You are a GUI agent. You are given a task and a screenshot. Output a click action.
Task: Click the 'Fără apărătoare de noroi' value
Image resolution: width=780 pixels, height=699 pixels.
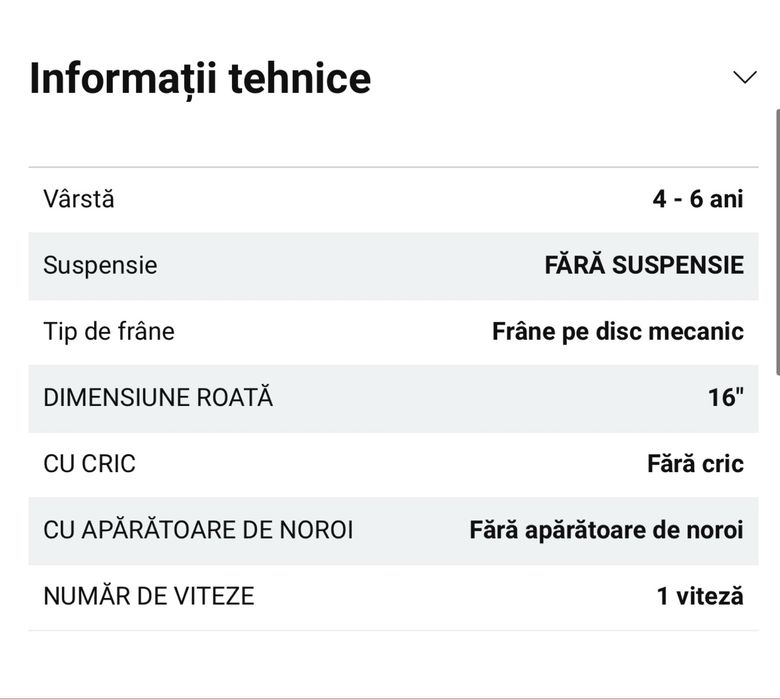(606, 529)
